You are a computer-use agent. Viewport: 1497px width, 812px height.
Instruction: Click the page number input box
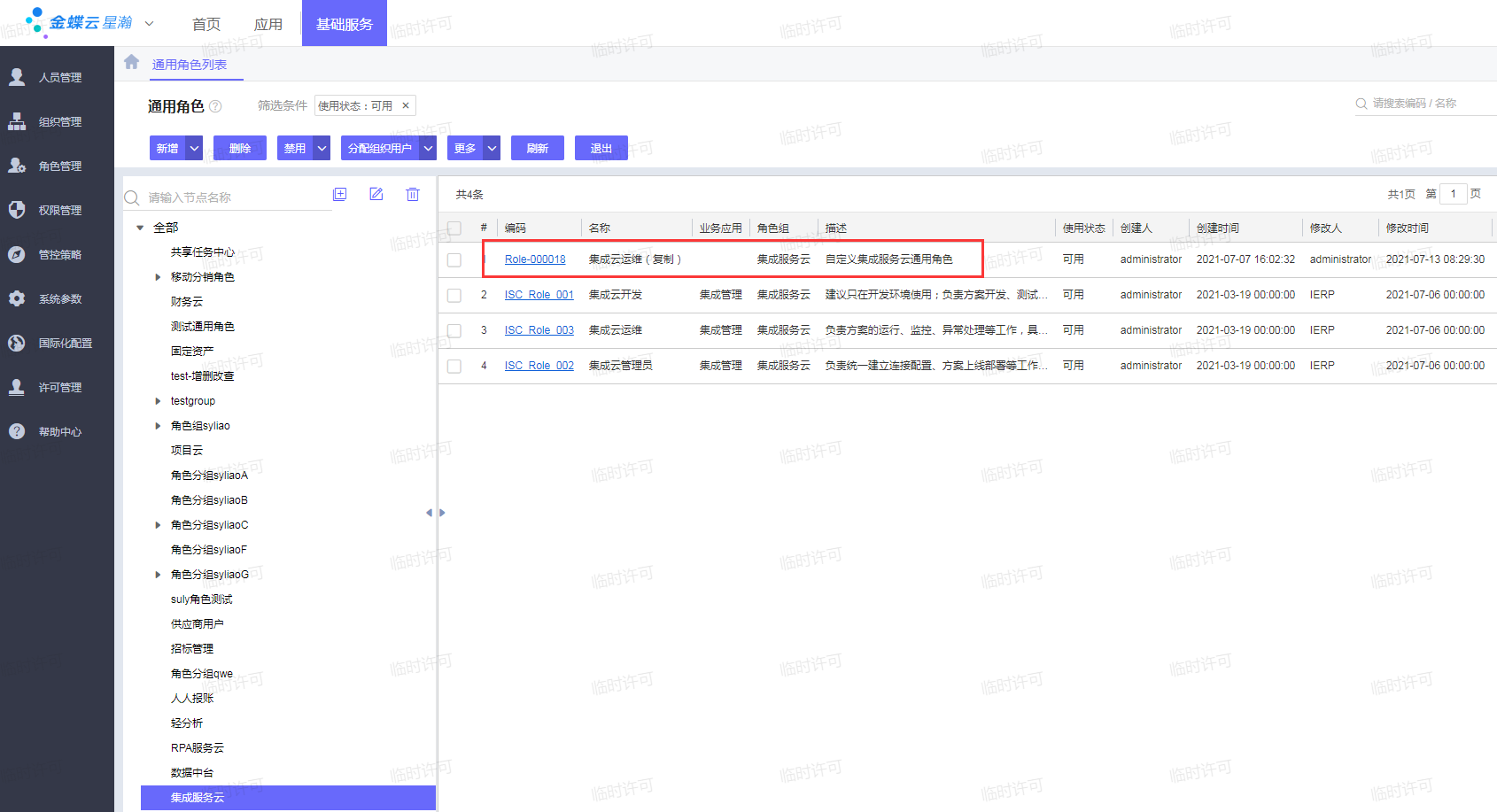coord(1454,194)
